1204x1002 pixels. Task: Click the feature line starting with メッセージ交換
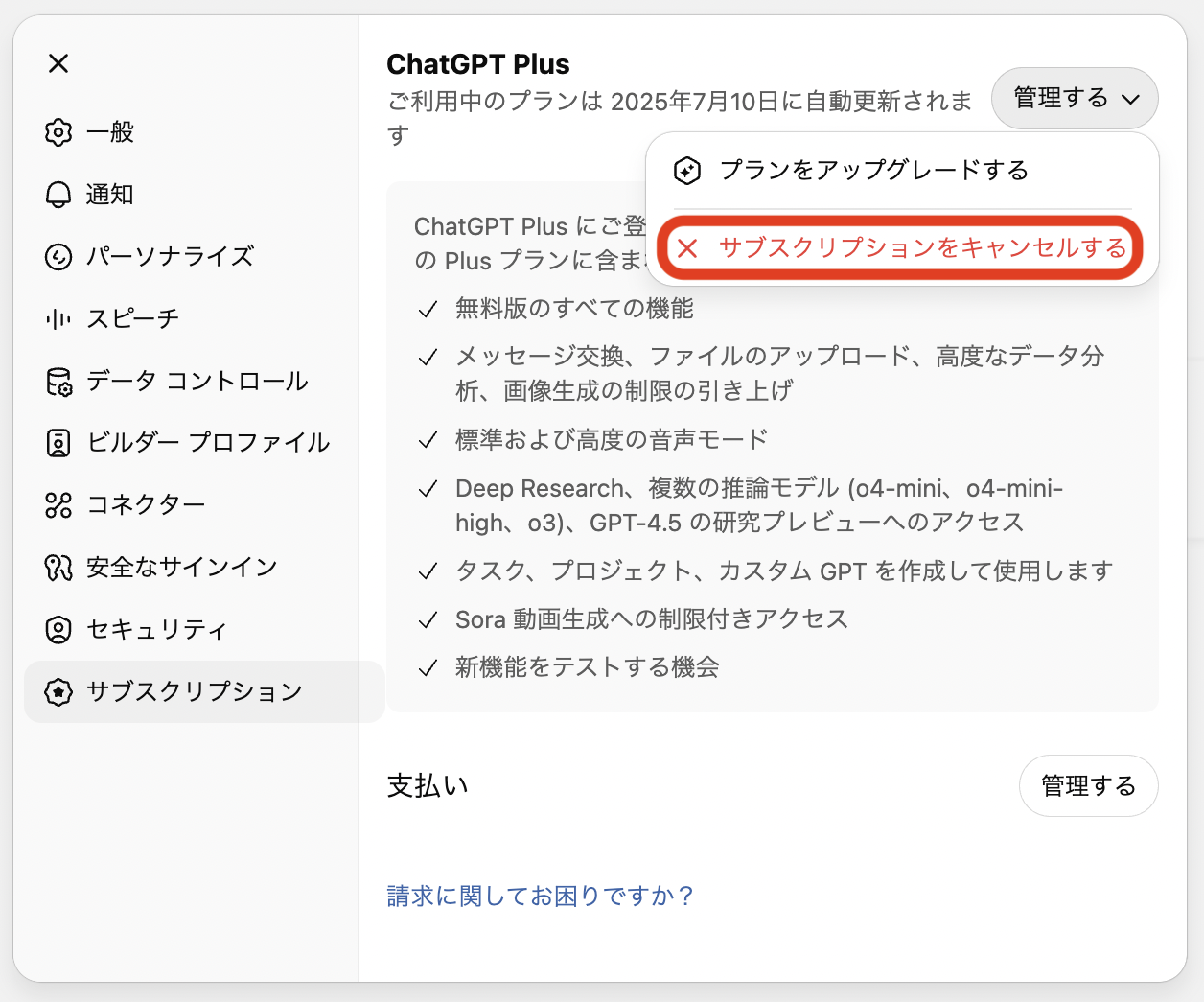(779, 374)
